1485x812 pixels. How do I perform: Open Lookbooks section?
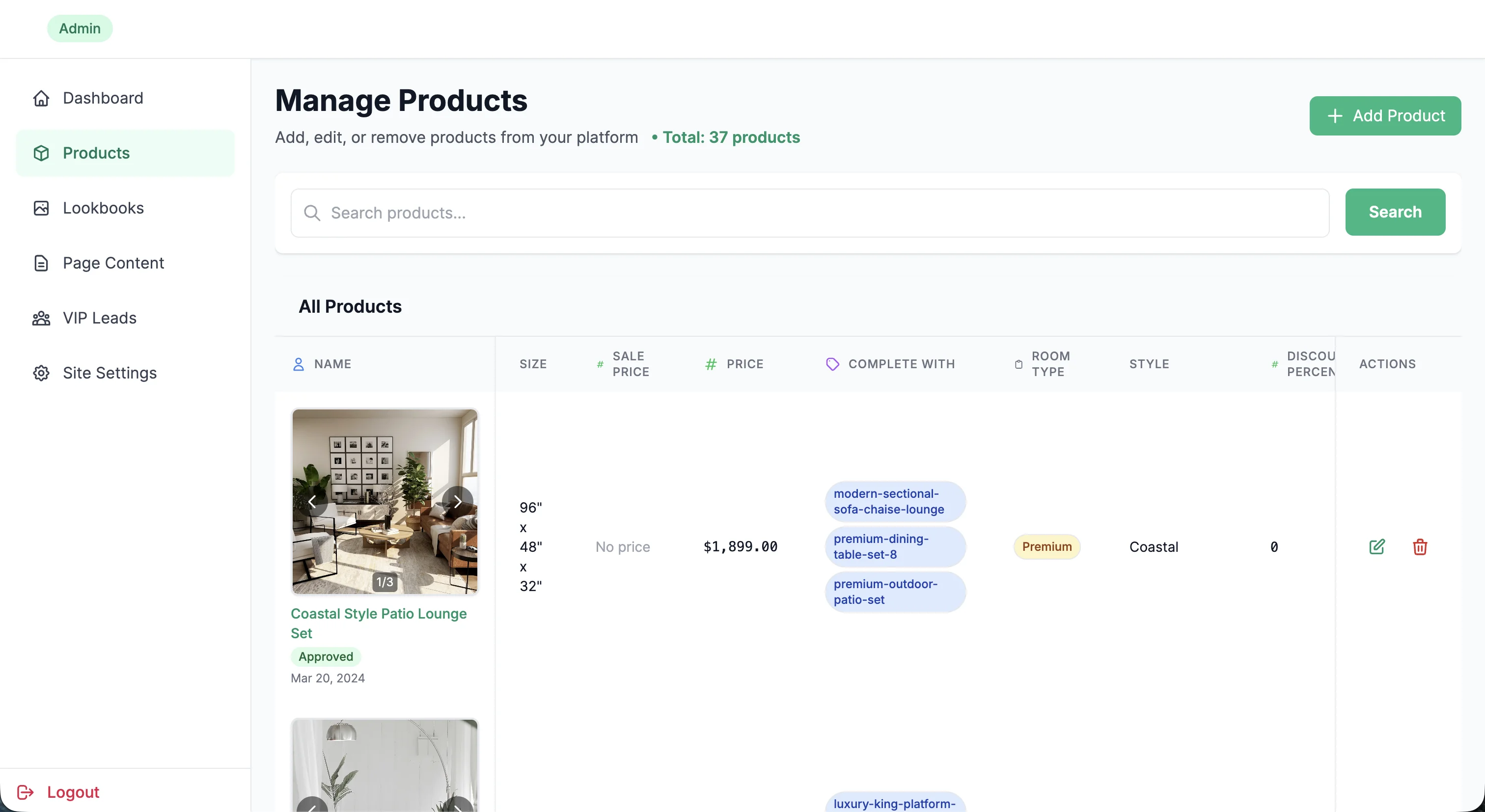(125, 208)
